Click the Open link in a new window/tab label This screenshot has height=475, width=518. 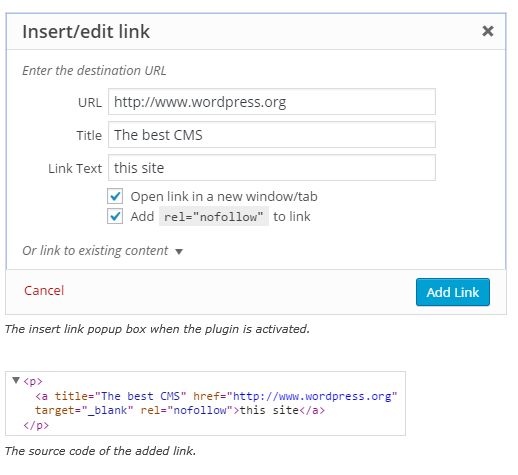224,196
